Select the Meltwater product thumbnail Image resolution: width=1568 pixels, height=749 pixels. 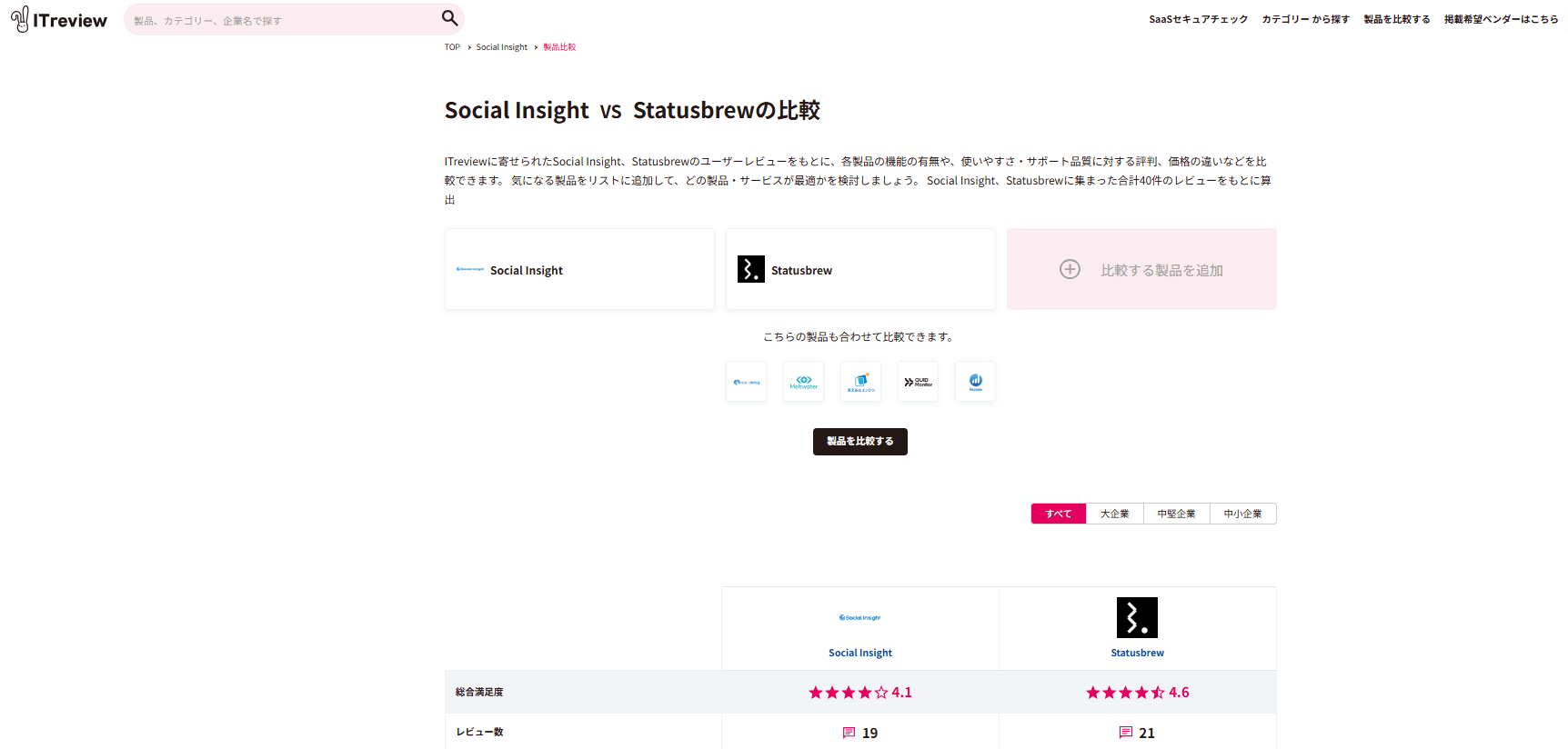803,382
